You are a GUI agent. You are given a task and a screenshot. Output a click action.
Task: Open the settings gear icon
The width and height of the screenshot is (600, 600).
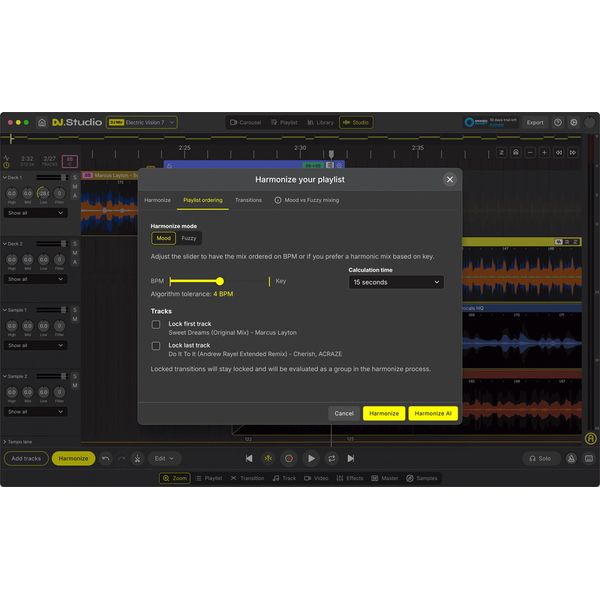point(574,122)
